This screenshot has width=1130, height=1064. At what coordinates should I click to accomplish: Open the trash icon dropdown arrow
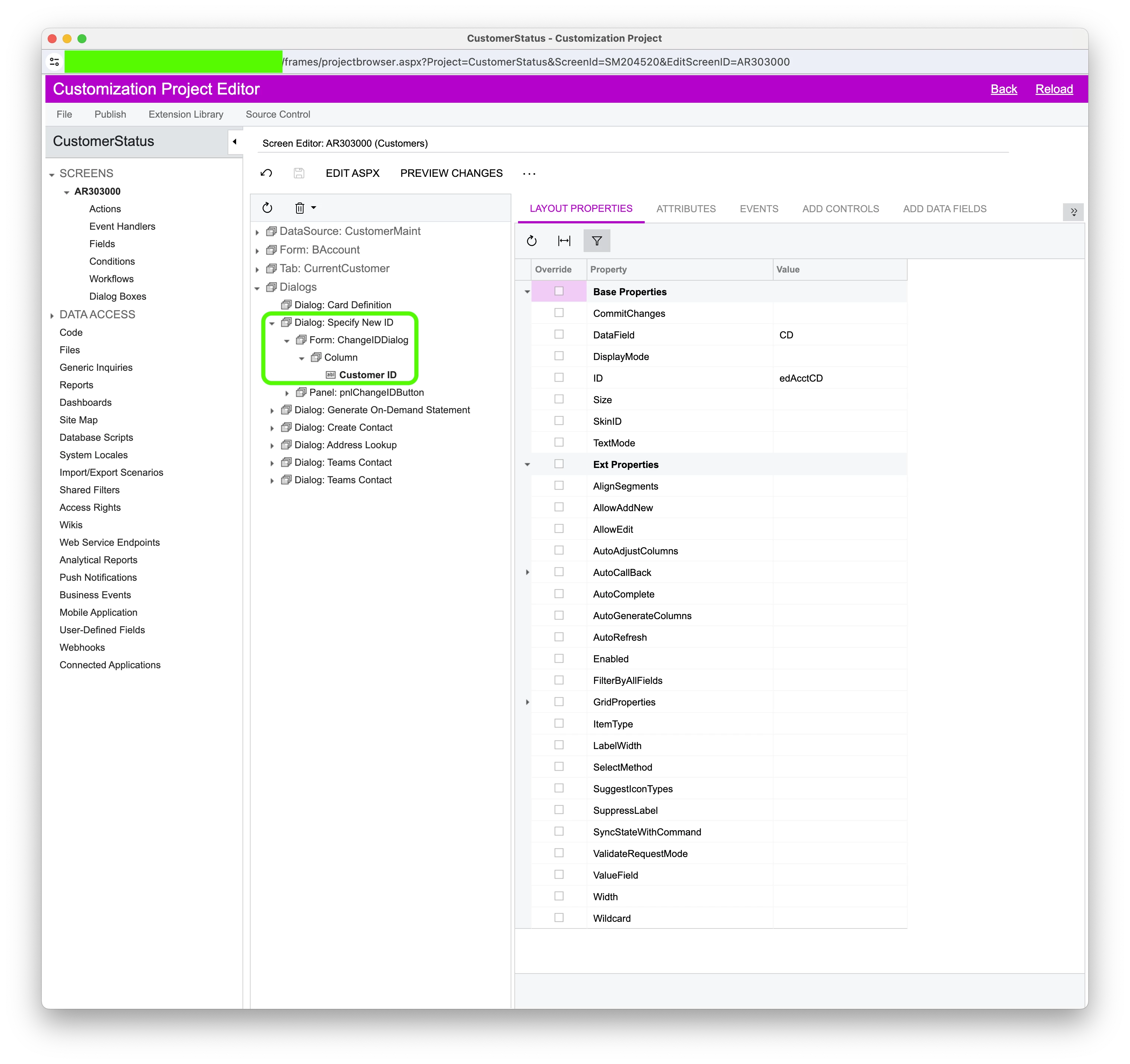click(x=313, y=208)
